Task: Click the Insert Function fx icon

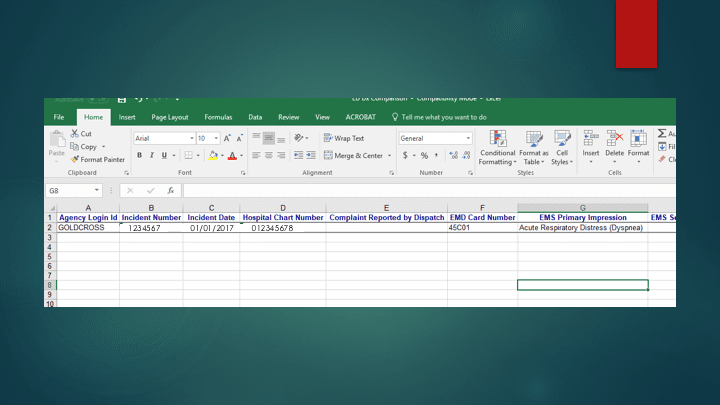Action: (171, 190)
